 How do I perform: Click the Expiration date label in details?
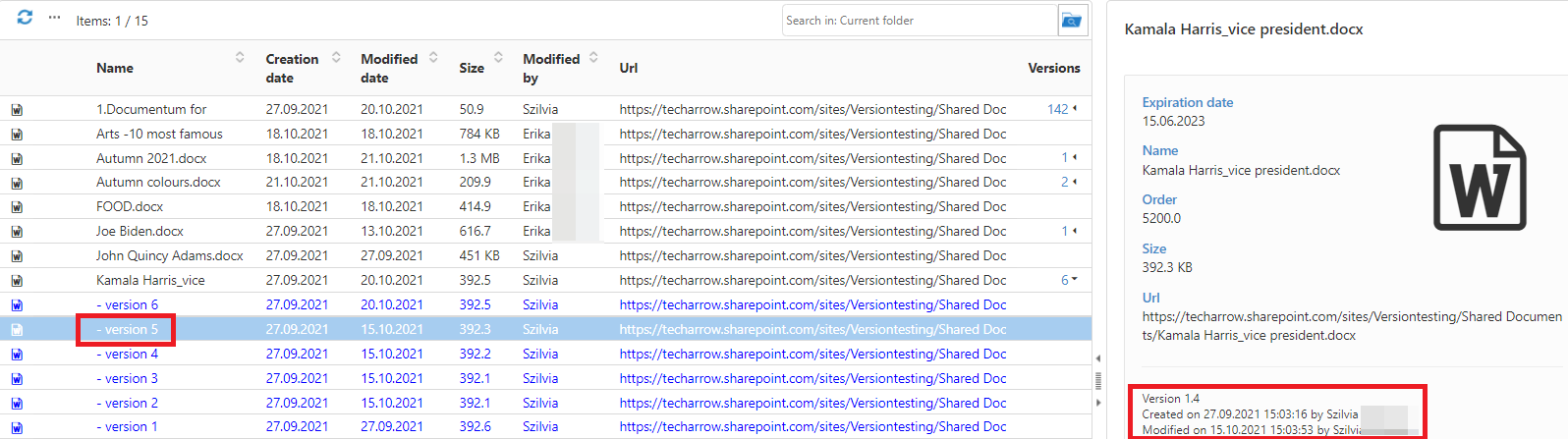[x=1187, y=102]
